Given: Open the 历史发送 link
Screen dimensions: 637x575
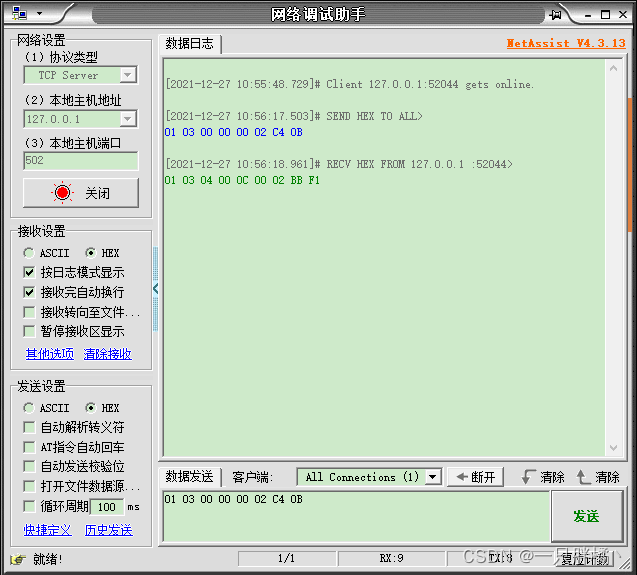Looking at the screenshot, I should (108, 530).
